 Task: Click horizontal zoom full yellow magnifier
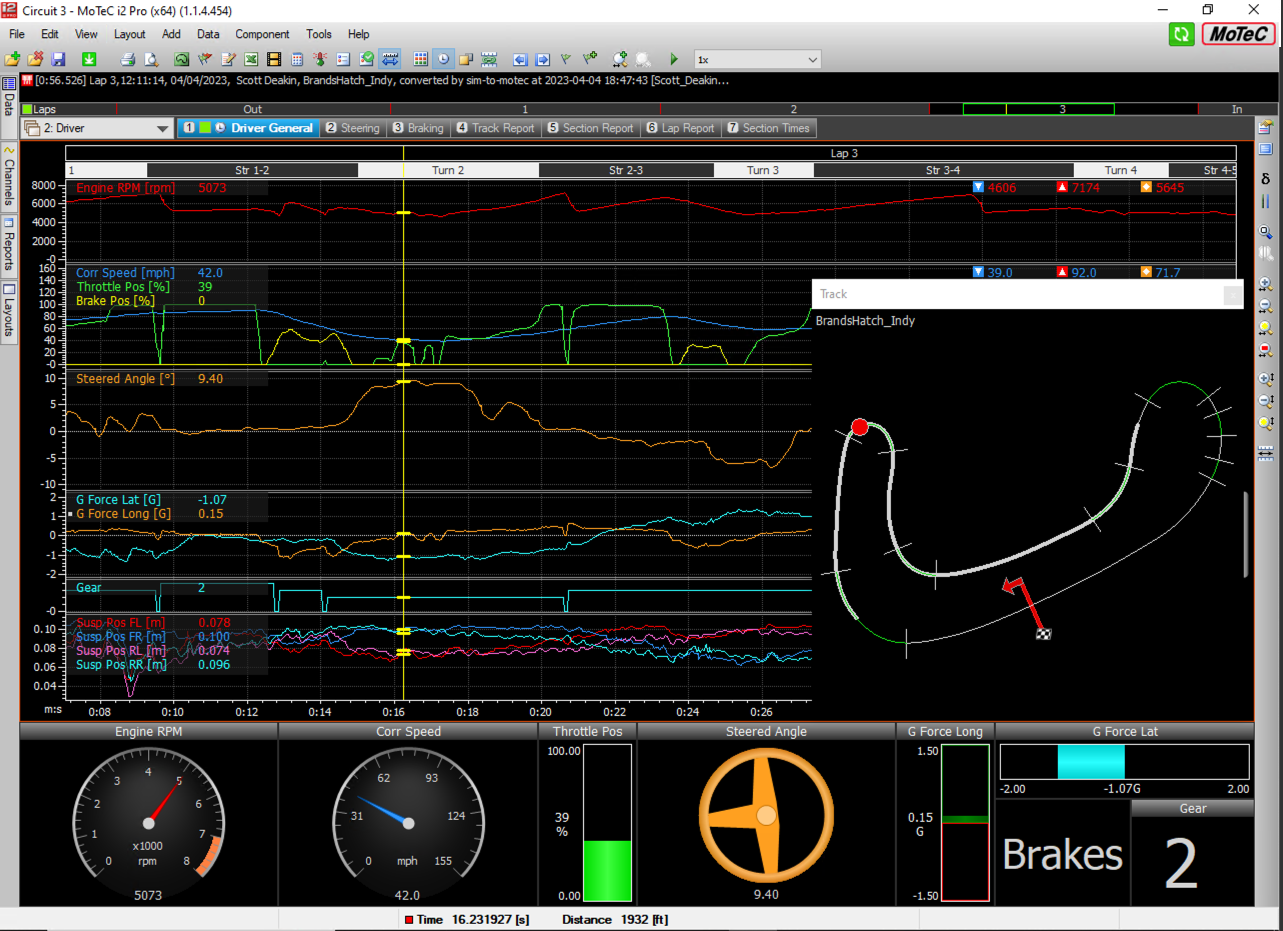(1266, 327)
